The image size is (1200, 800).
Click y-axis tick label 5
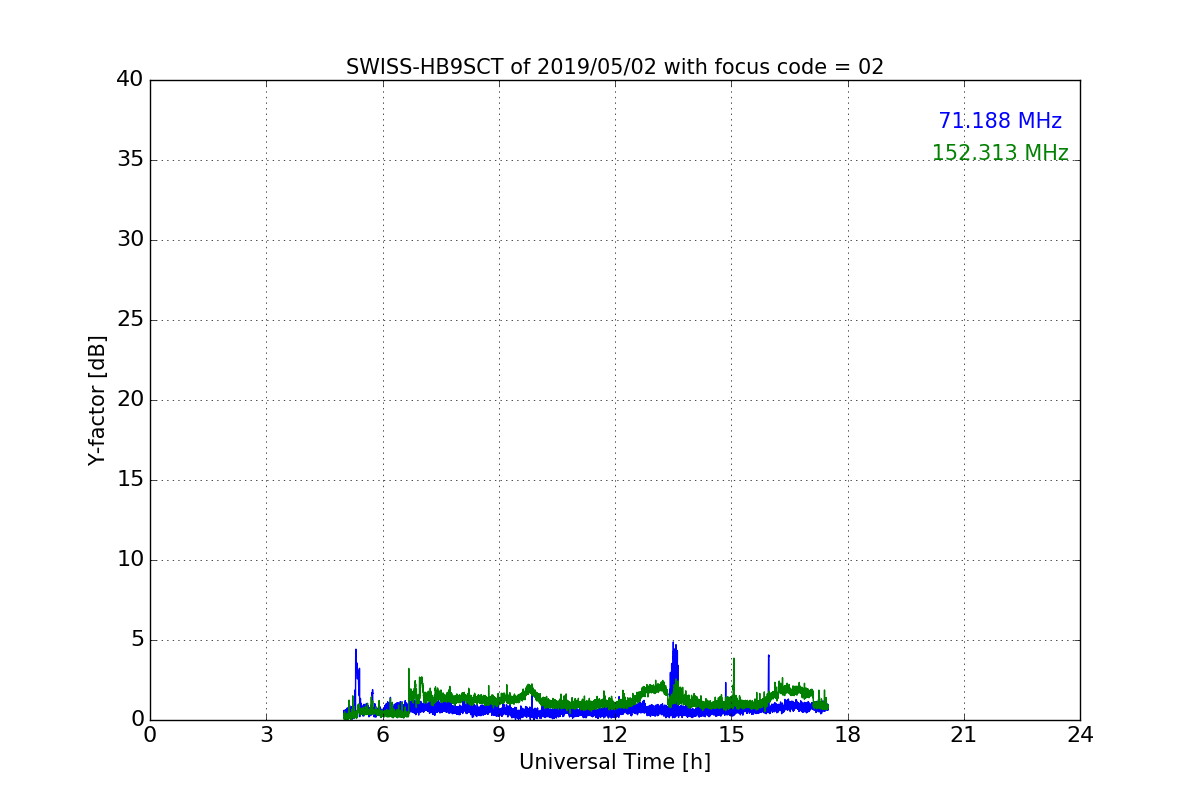(x=137, y=640)
